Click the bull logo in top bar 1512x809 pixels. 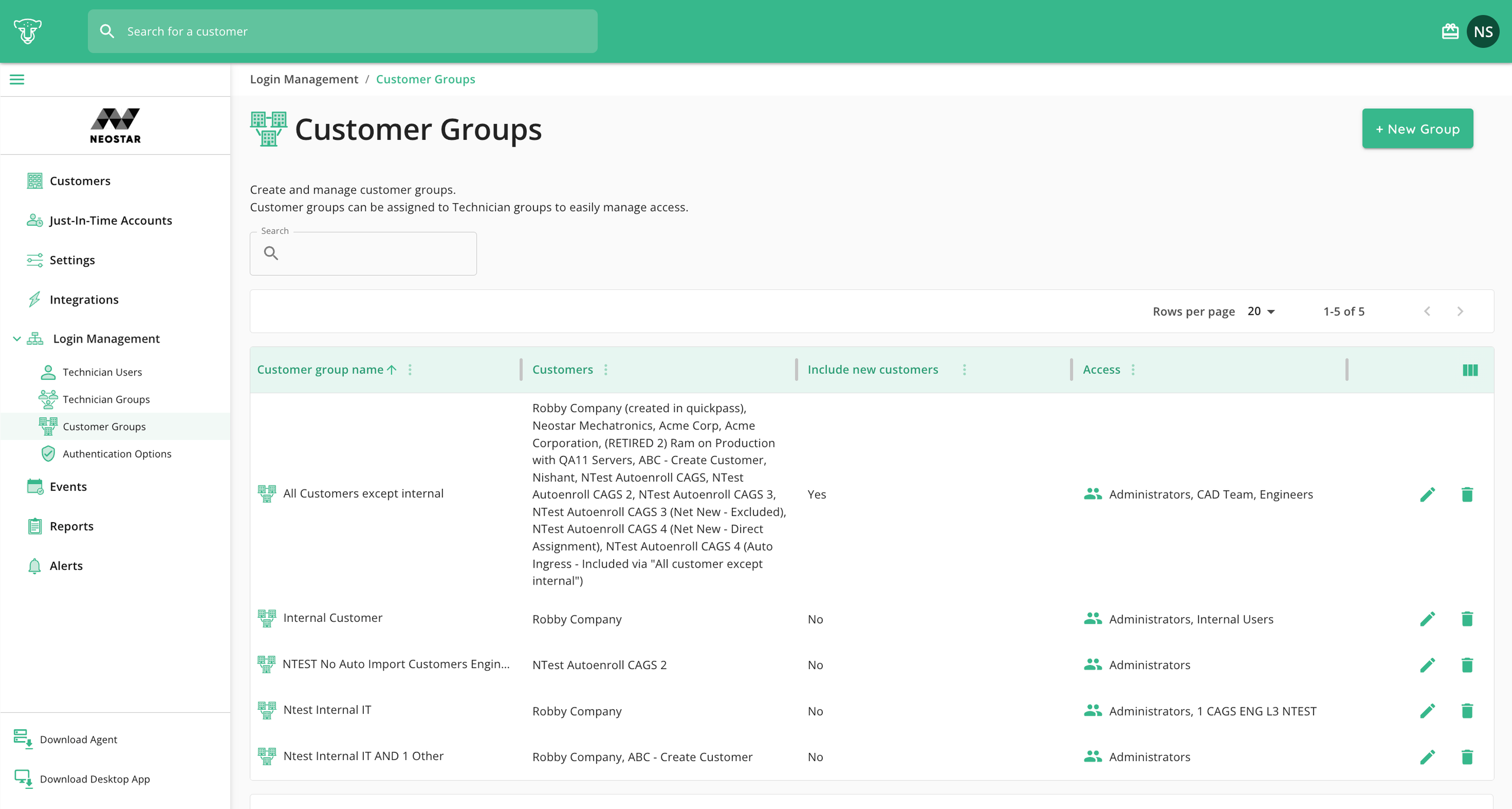[x=27, y=31]
